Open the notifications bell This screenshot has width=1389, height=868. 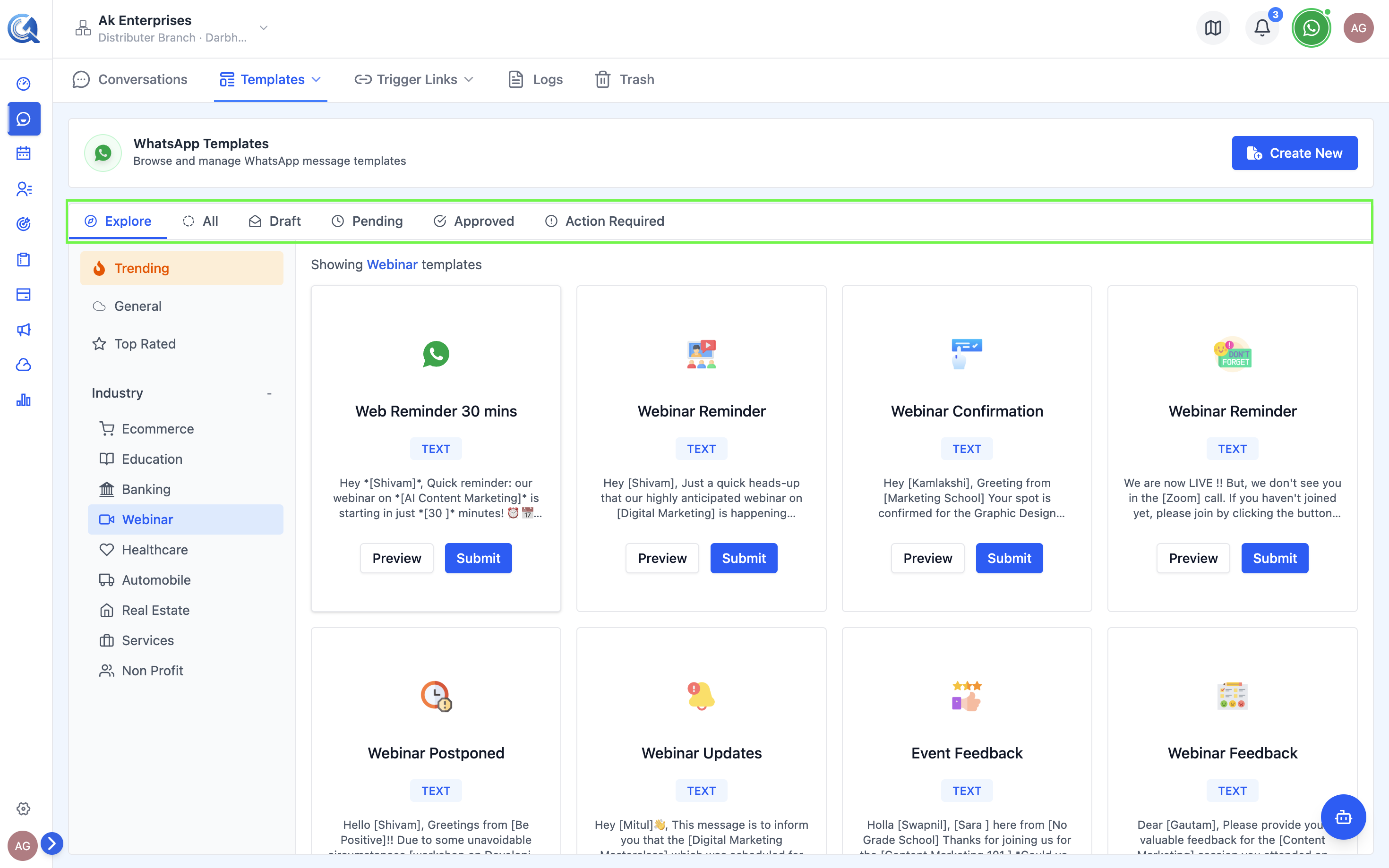click(1262, 28)
